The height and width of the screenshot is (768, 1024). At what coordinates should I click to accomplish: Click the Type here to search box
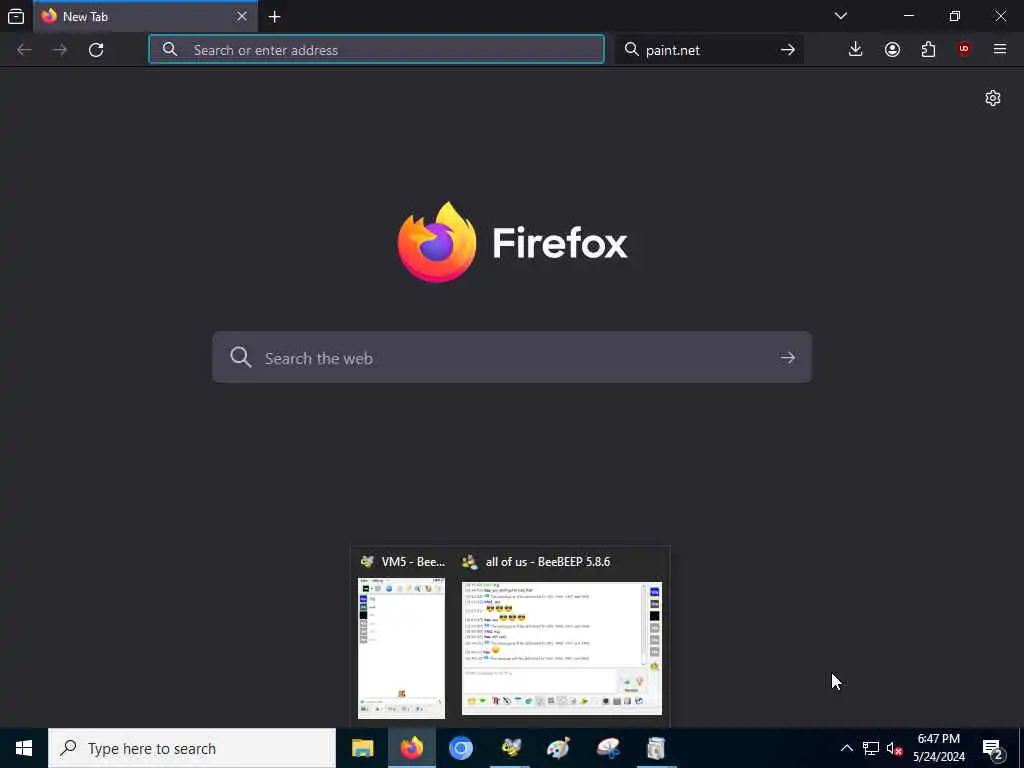point(192,748)
